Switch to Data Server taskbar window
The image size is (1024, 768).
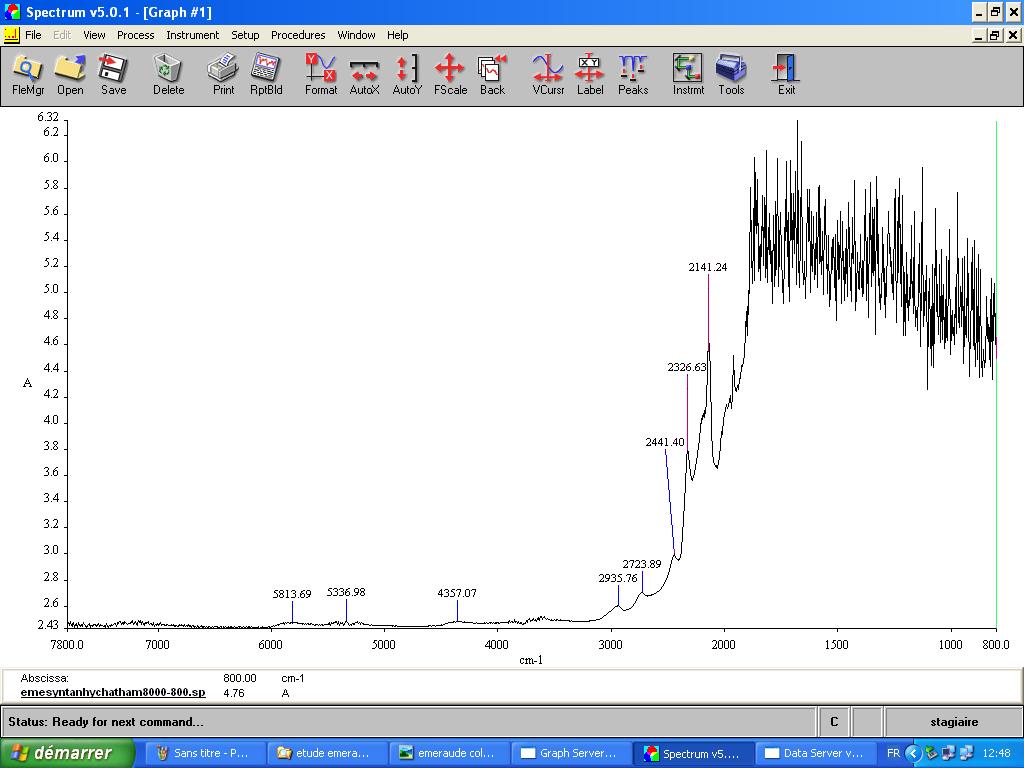point(811,753)
